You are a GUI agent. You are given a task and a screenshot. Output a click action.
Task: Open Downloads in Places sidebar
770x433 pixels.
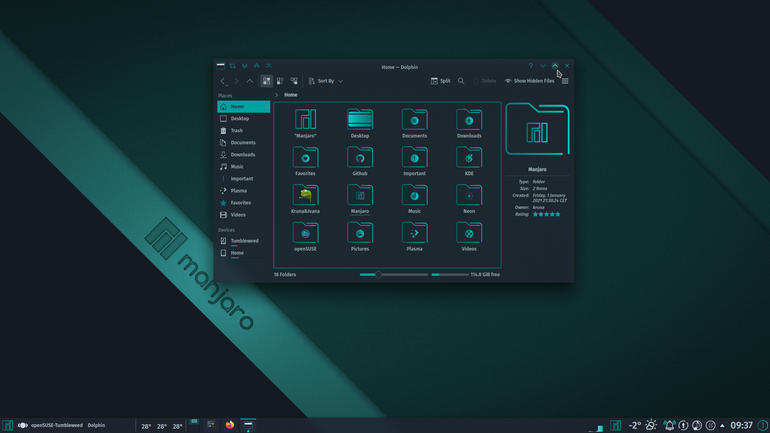click(244, 155)
